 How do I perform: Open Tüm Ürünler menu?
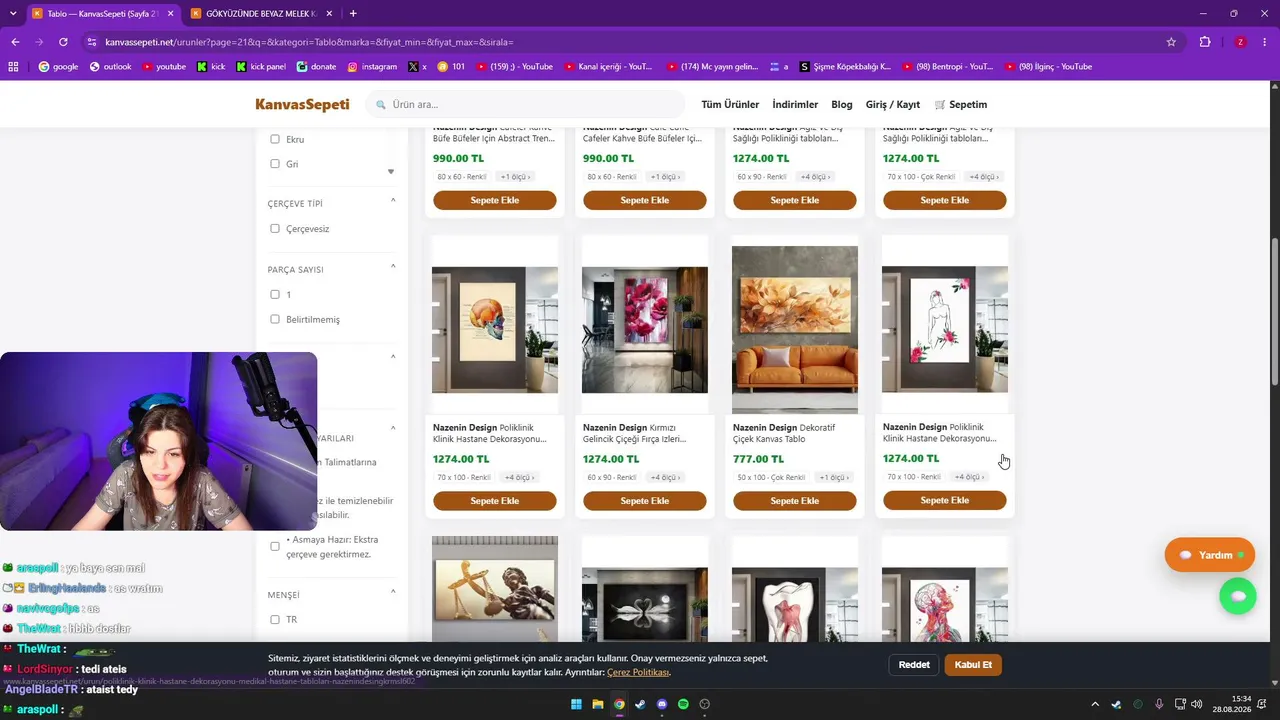(730, 104)
